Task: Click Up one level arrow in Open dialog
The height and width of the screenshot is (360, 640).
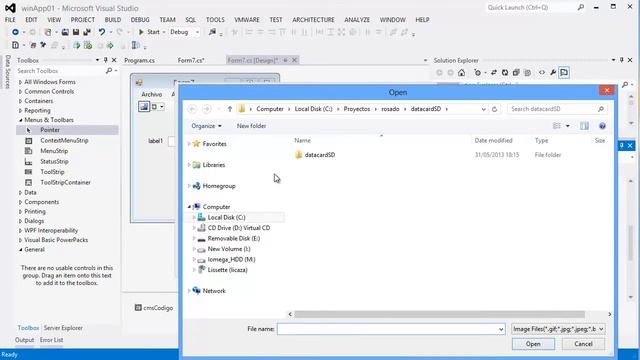Action: tap(230, 109)
